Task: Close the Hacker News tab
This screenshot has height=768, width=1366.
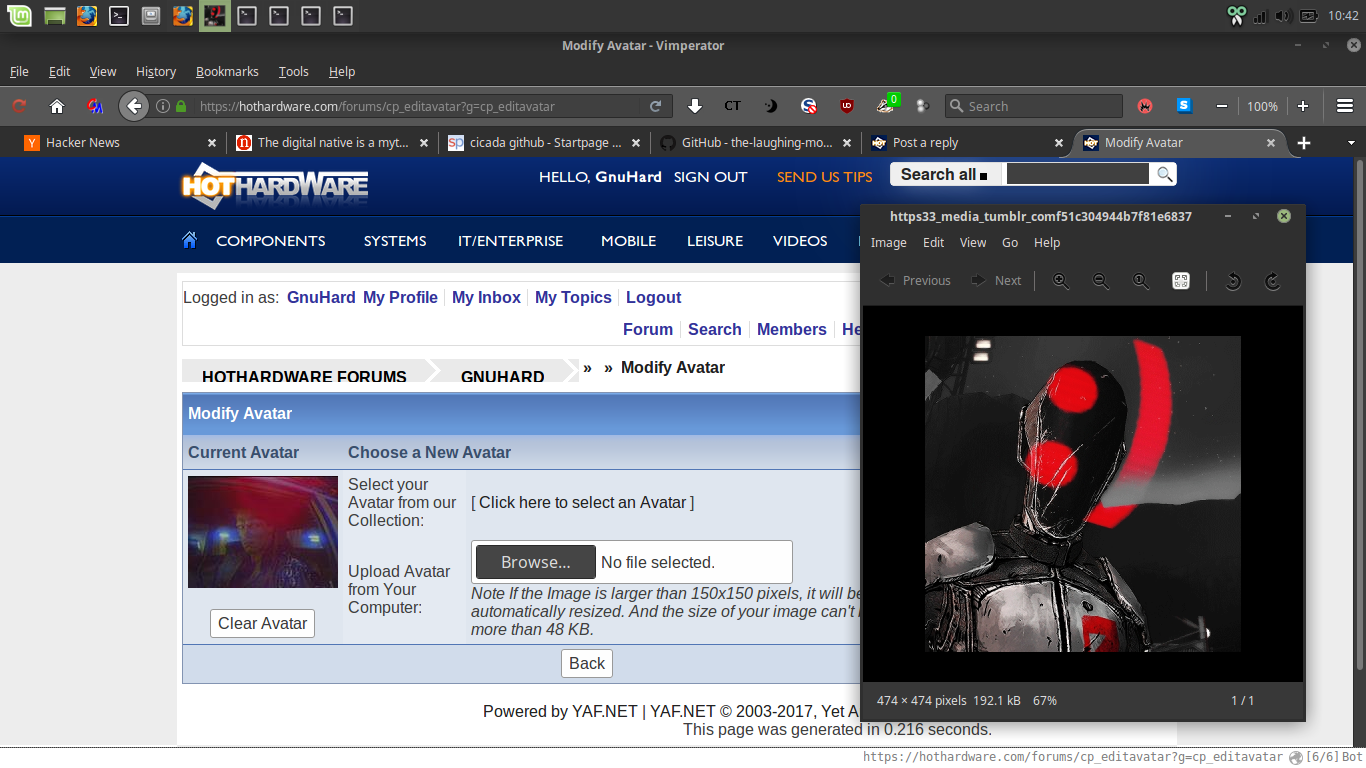Action: [x=212, y=143]
